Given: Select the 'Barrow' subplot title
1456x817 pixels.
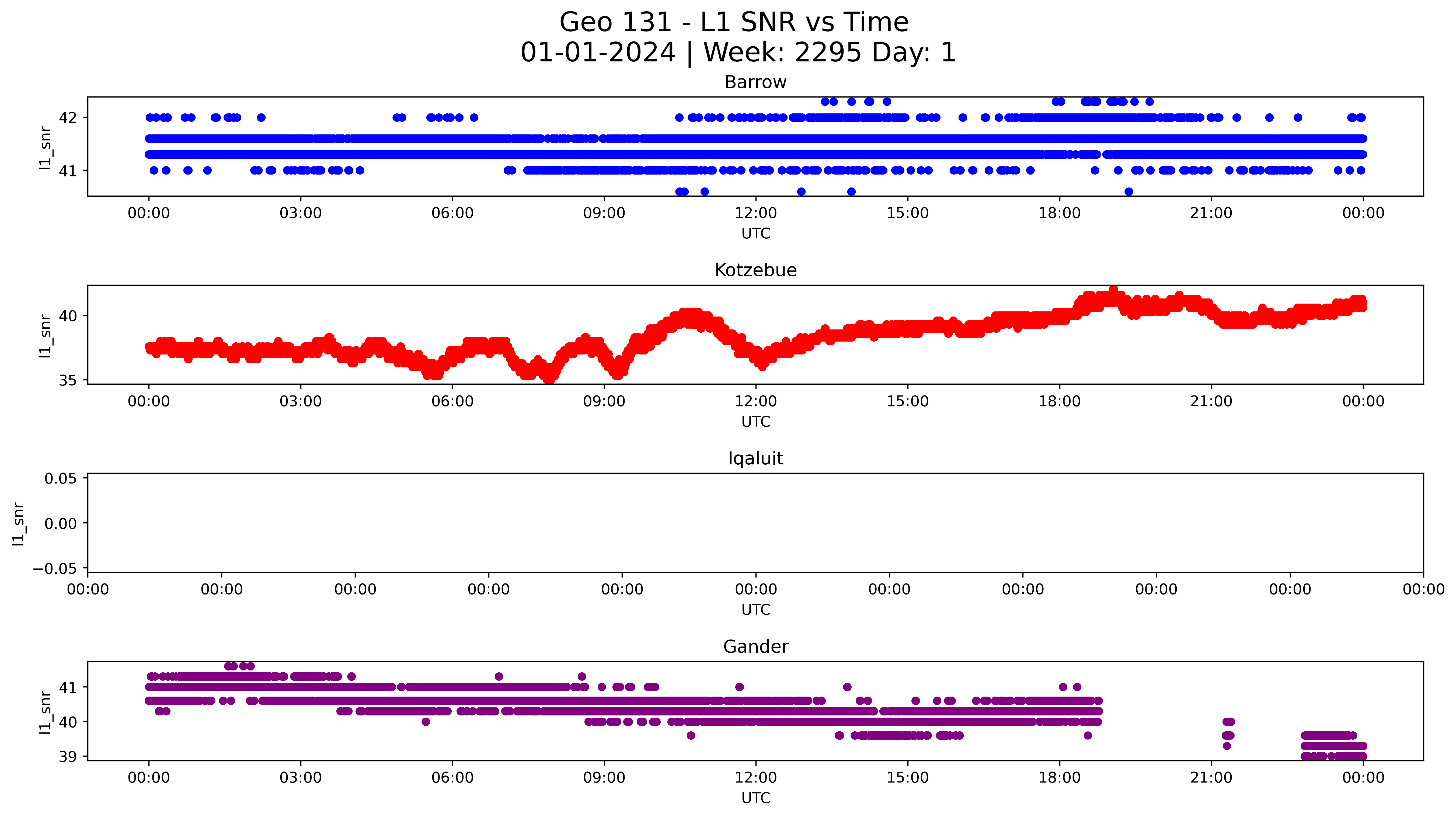Looking at the screenshot, I should pyautogui.click(x=756, y=82).
